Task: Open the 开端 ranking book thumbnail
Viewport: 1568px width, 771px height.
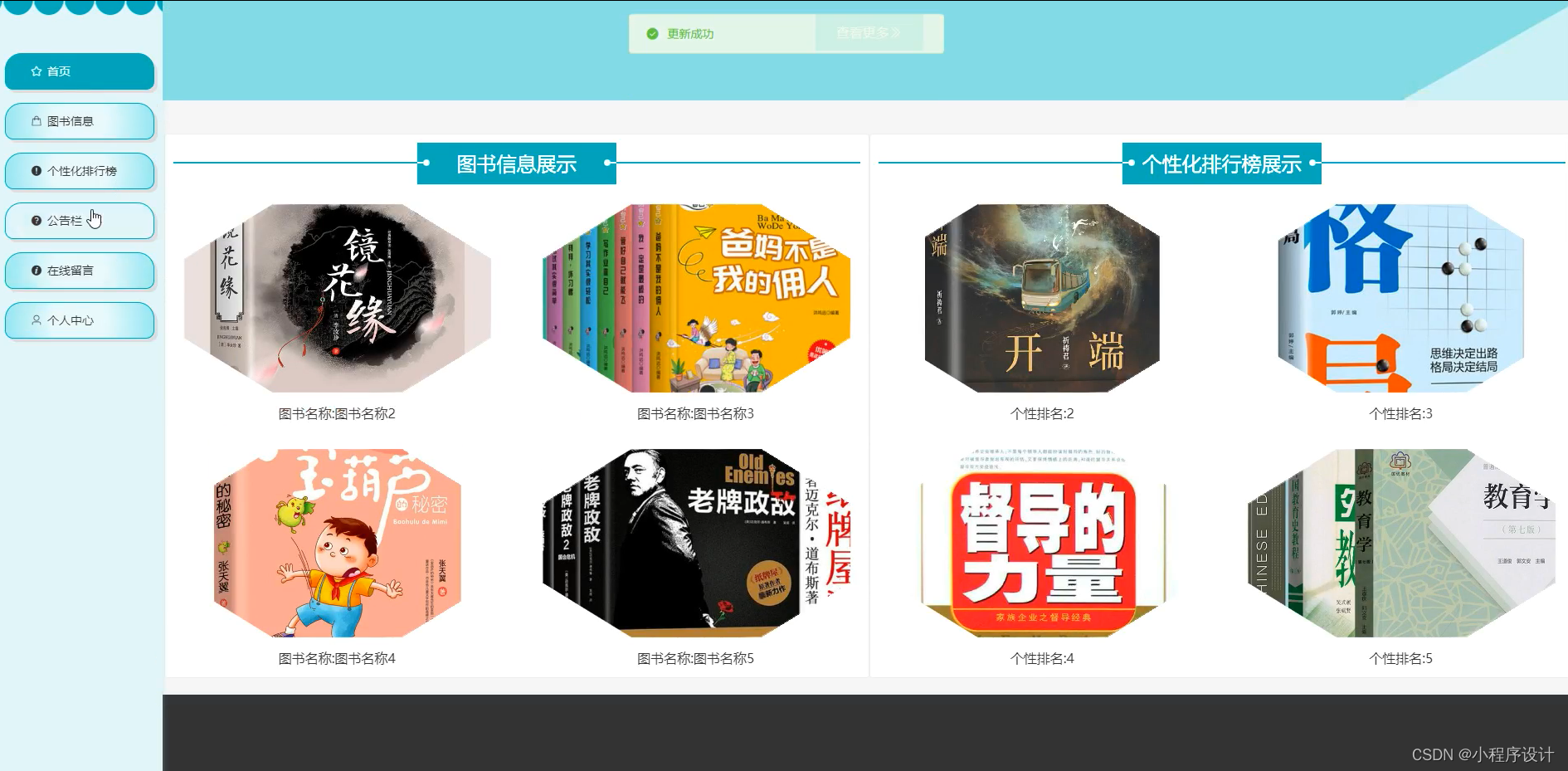Action: (1042, 298)
